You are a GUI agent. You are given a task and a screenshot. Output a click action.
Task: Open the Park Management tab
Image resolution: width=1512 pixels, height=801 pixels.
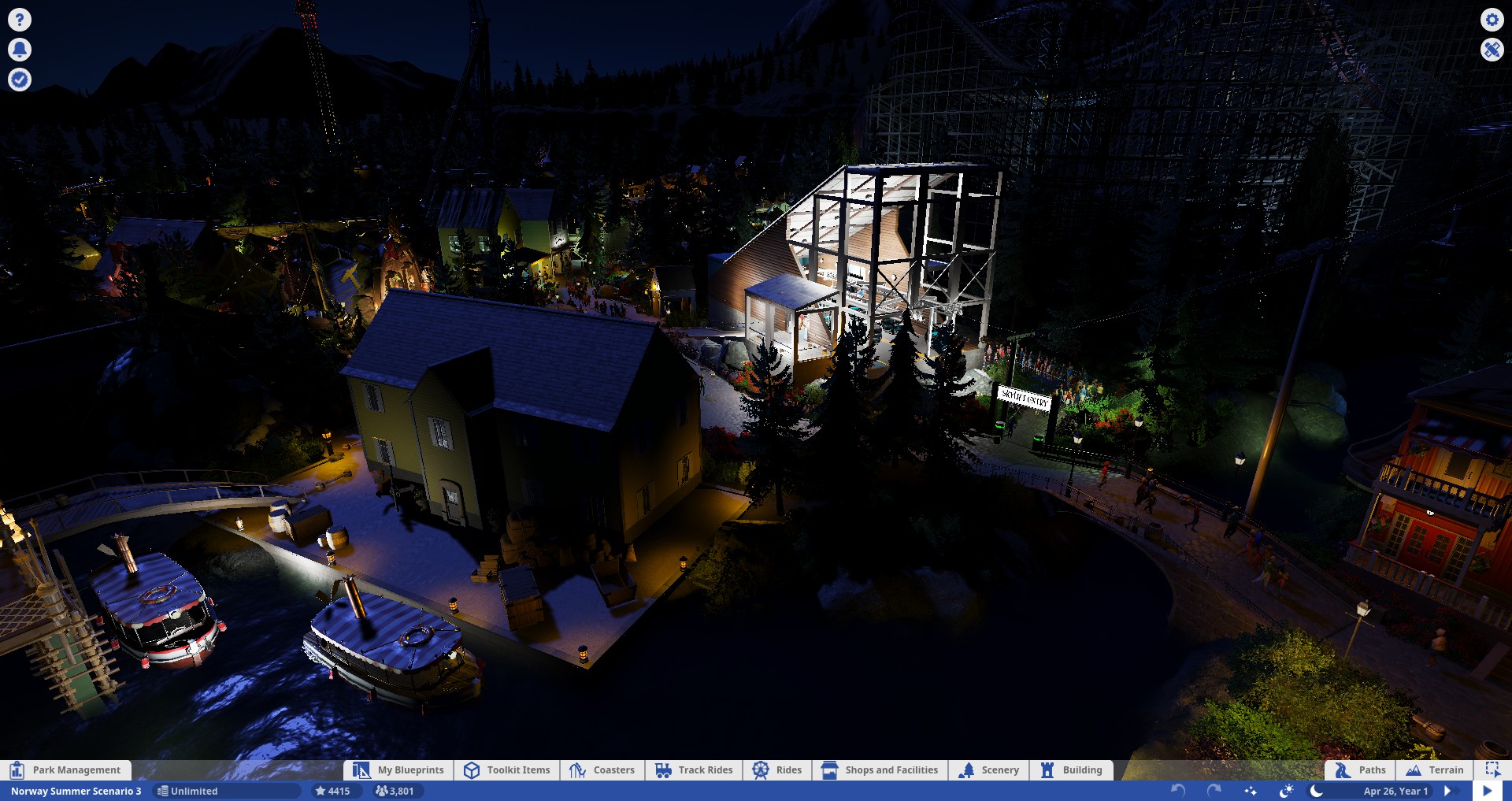click(x=66, y=769)
